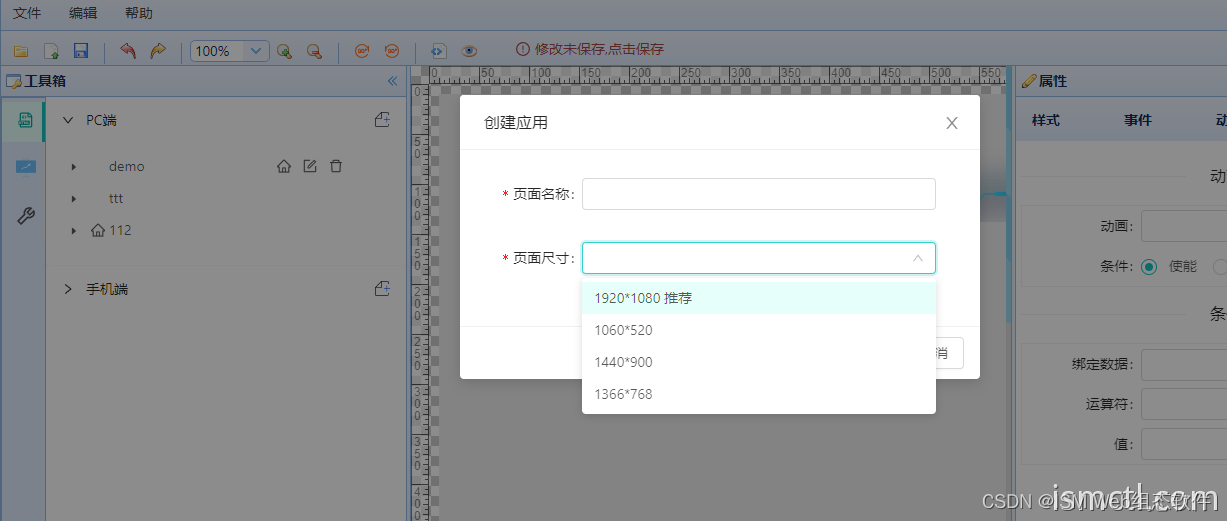Select the pages sidebar tab icon

pyautogui.click(x=24, y=121)
